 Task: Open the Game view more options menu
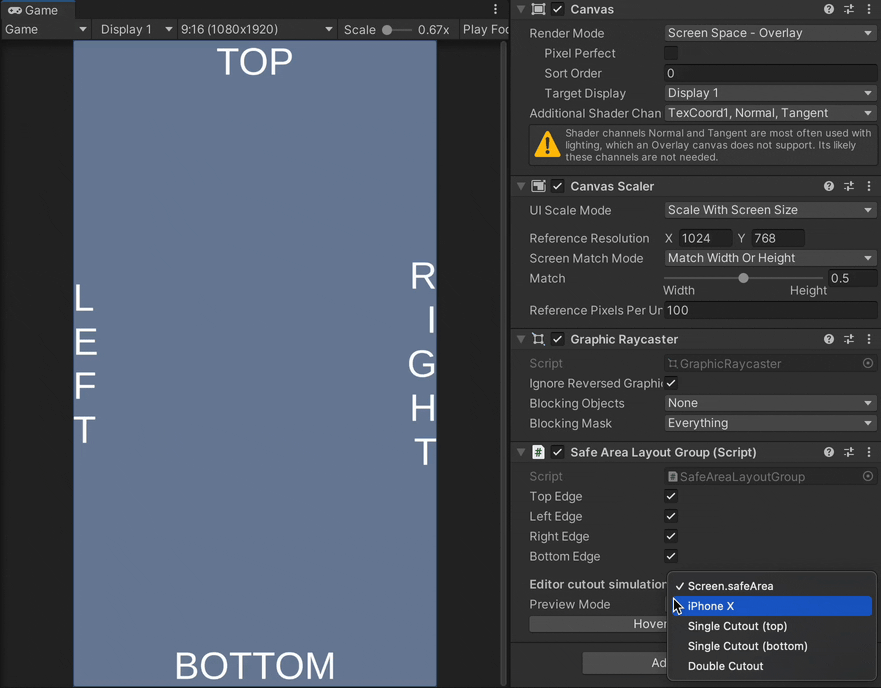click(x=495, y=9)
